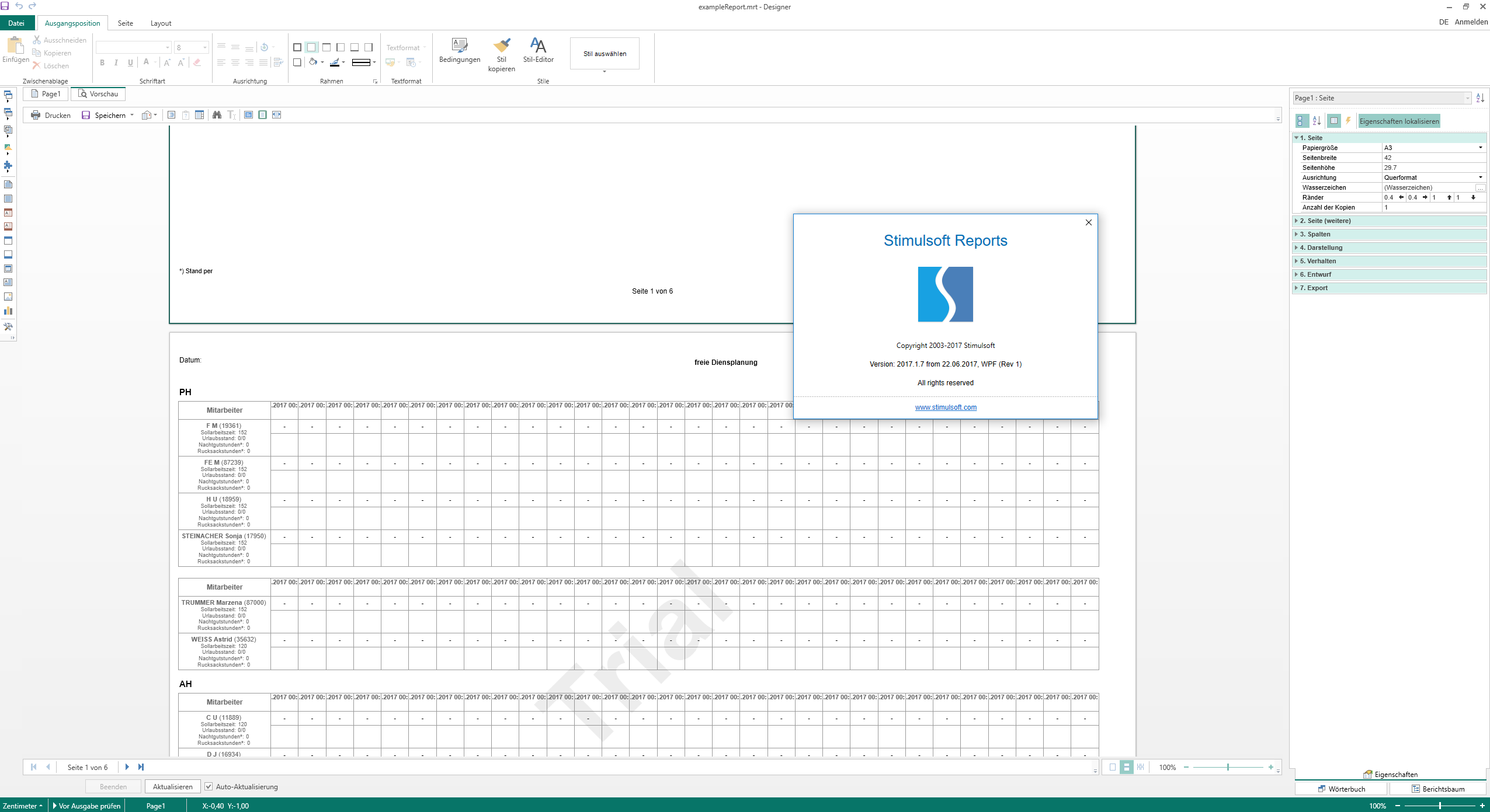Click Anmelden at top right
Viewport: 1490px width, 812px height.
[x=1471, y=22]
